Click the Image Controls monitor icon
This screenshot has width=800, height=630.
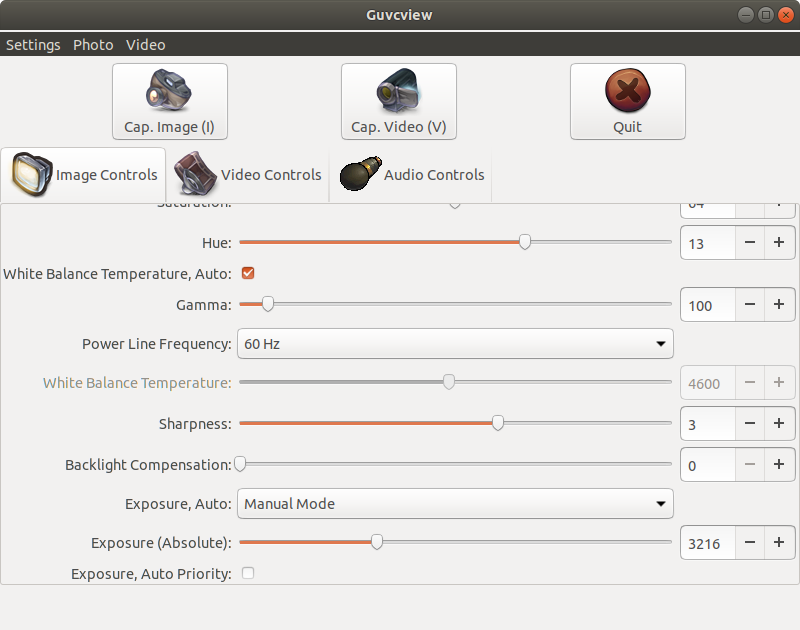(x=32, y=174)
